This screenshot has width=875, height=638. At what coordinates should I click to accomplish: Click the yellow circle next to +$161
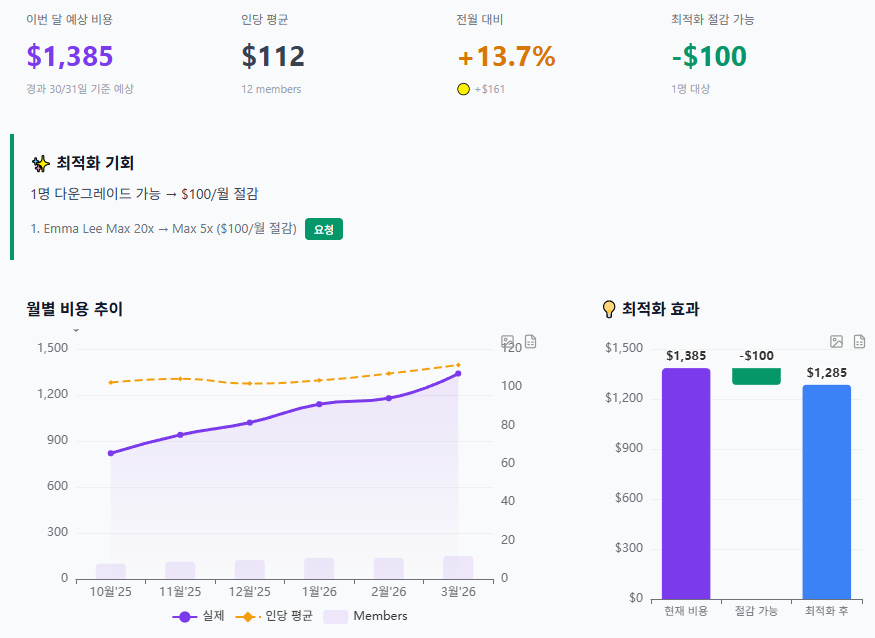pyautogui.click(x=463, y=89)
